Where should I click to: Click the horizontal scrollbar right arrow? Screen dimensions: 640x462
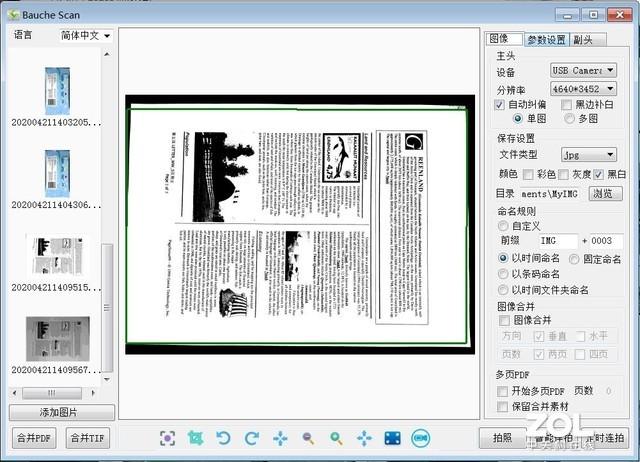pyautogui.click(x=93, y=393)
